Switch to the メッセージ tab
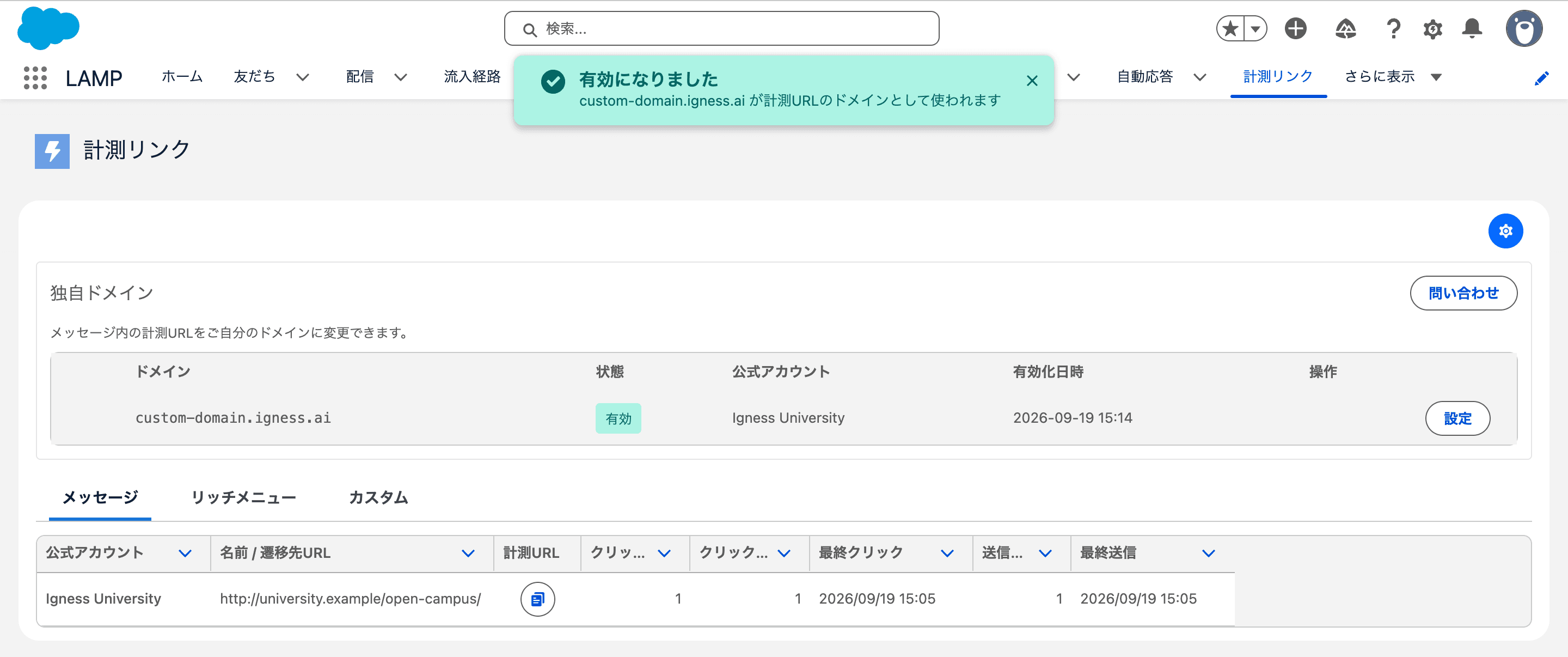 (100, 498)
